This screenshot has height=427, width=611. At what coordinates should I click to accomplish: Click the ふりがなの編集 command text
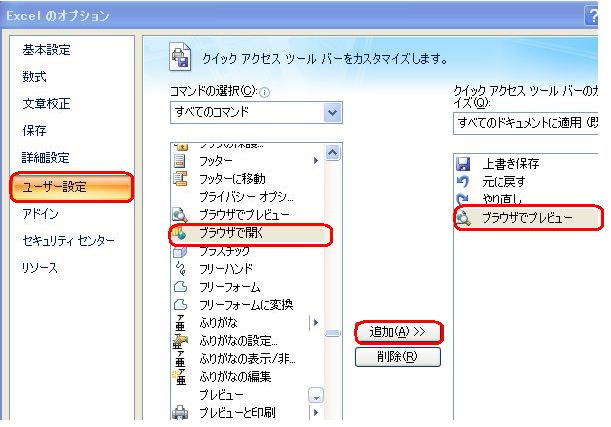(235, 377)
